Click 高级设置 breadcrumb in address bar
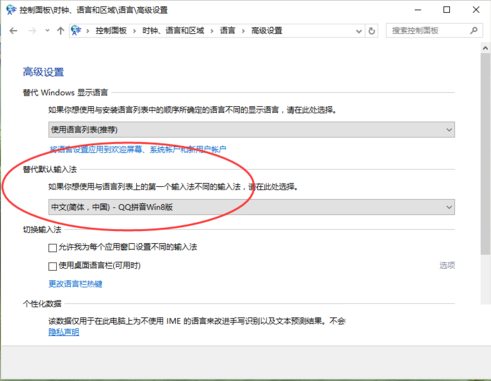491x381 pixels. click(267, 31)
